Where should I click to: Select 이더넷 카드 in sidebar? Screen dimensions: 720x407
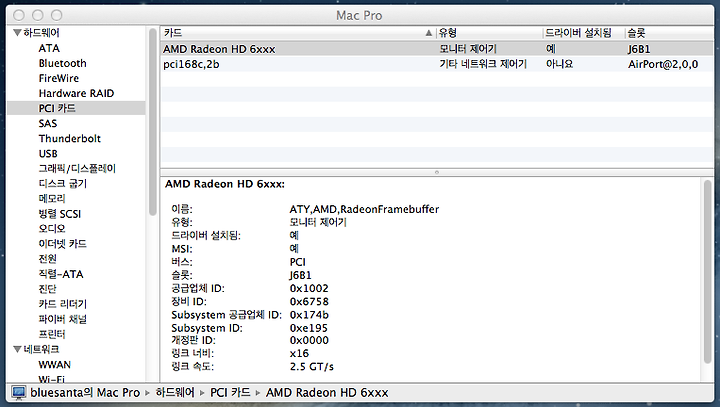pos(62,244)
